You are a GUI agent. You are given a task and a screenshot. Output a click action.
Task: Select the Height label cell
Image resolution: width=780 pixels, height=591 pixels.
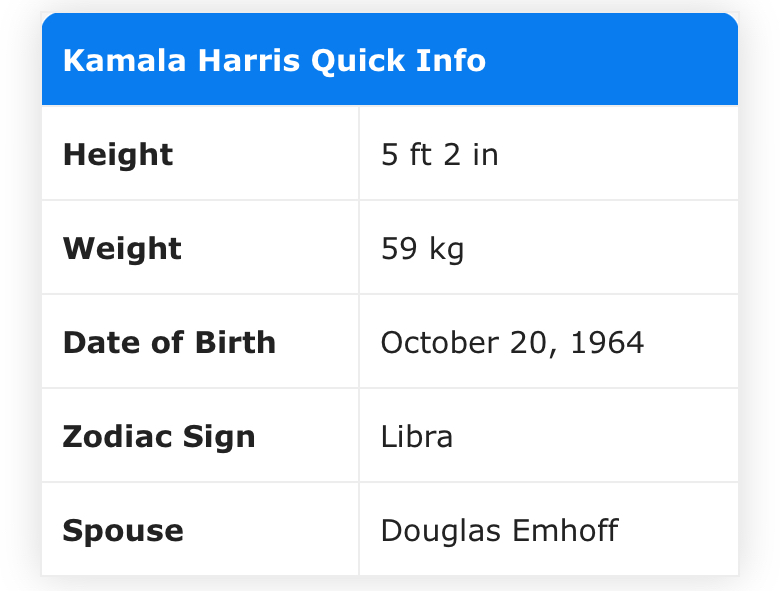[200, 153]
